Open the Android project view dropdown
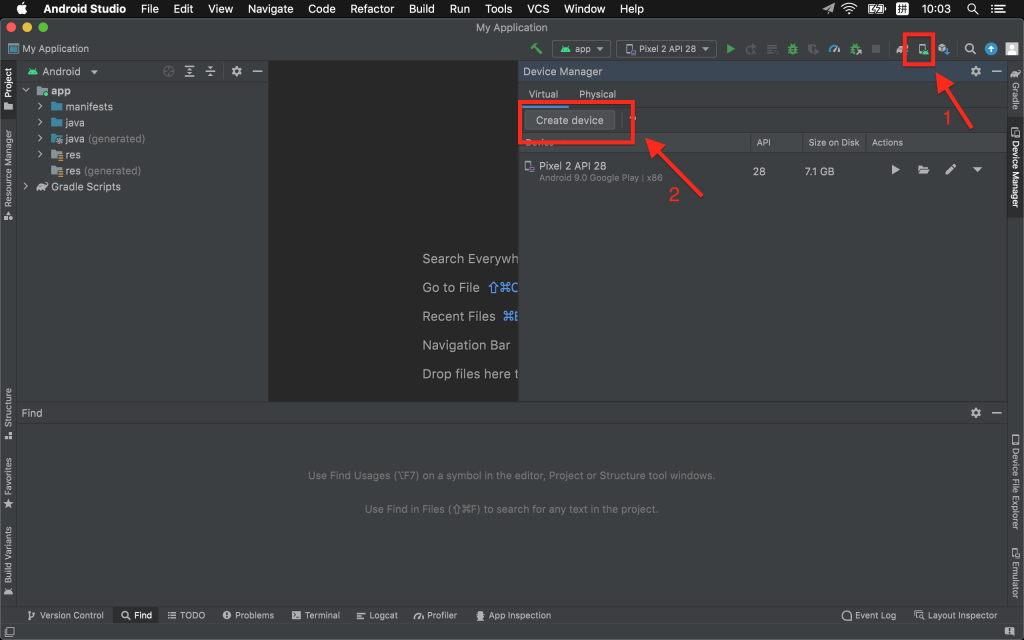Screen dimensions: 1024x640 coord(63,71)
